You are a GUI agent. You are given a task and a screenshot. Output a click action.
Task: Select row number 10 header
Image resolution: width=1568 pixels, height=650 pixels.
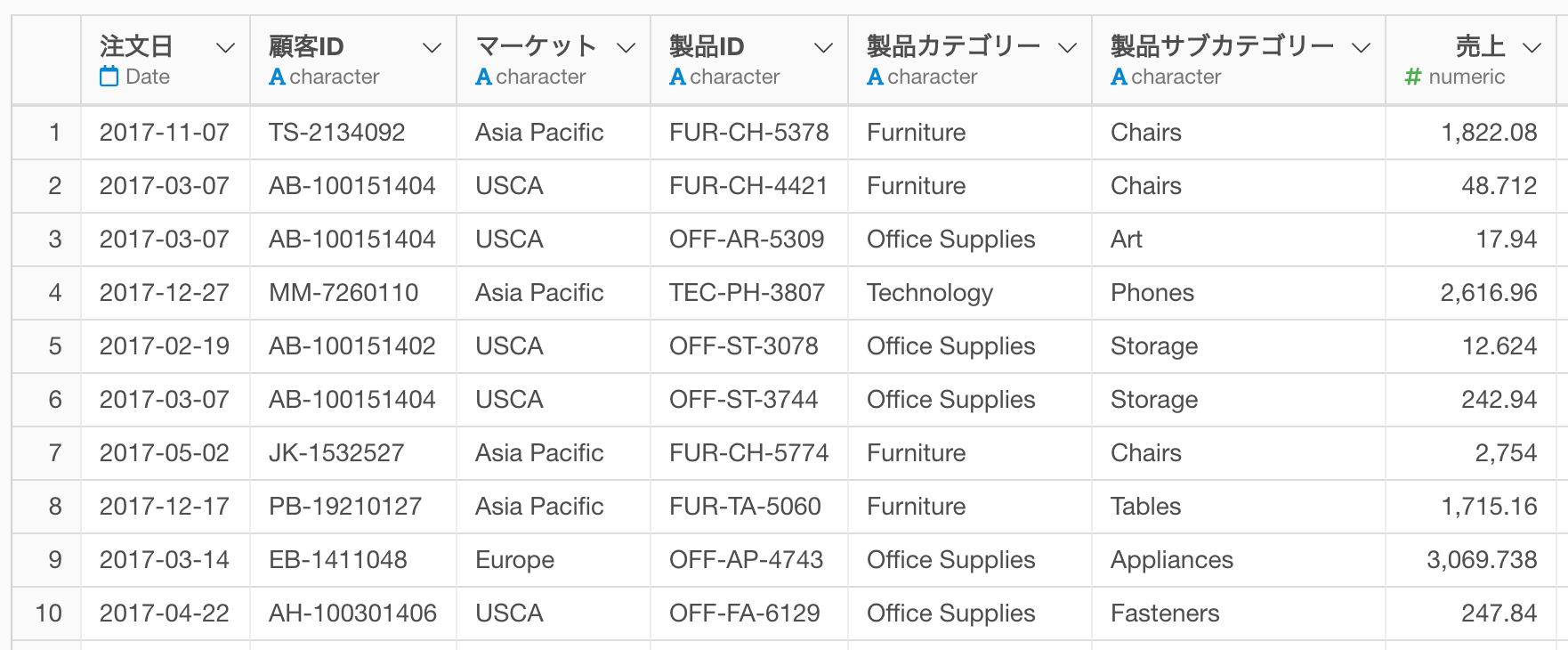point(48,613)
